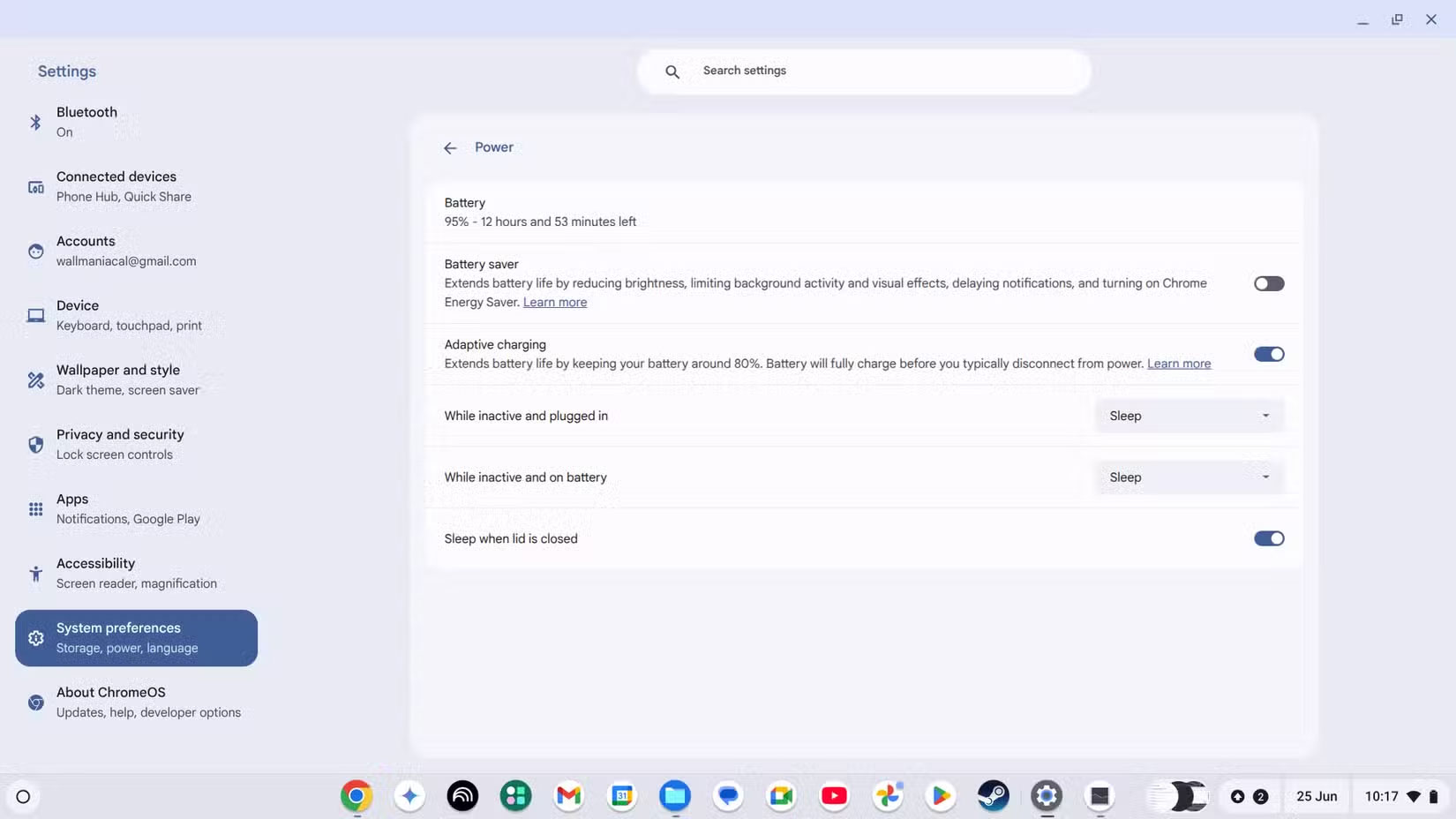The width and height of the screenshot is (1456, 819).
Task: Open the While inactive and plugged in dropdown
Action: (1189, 415)
